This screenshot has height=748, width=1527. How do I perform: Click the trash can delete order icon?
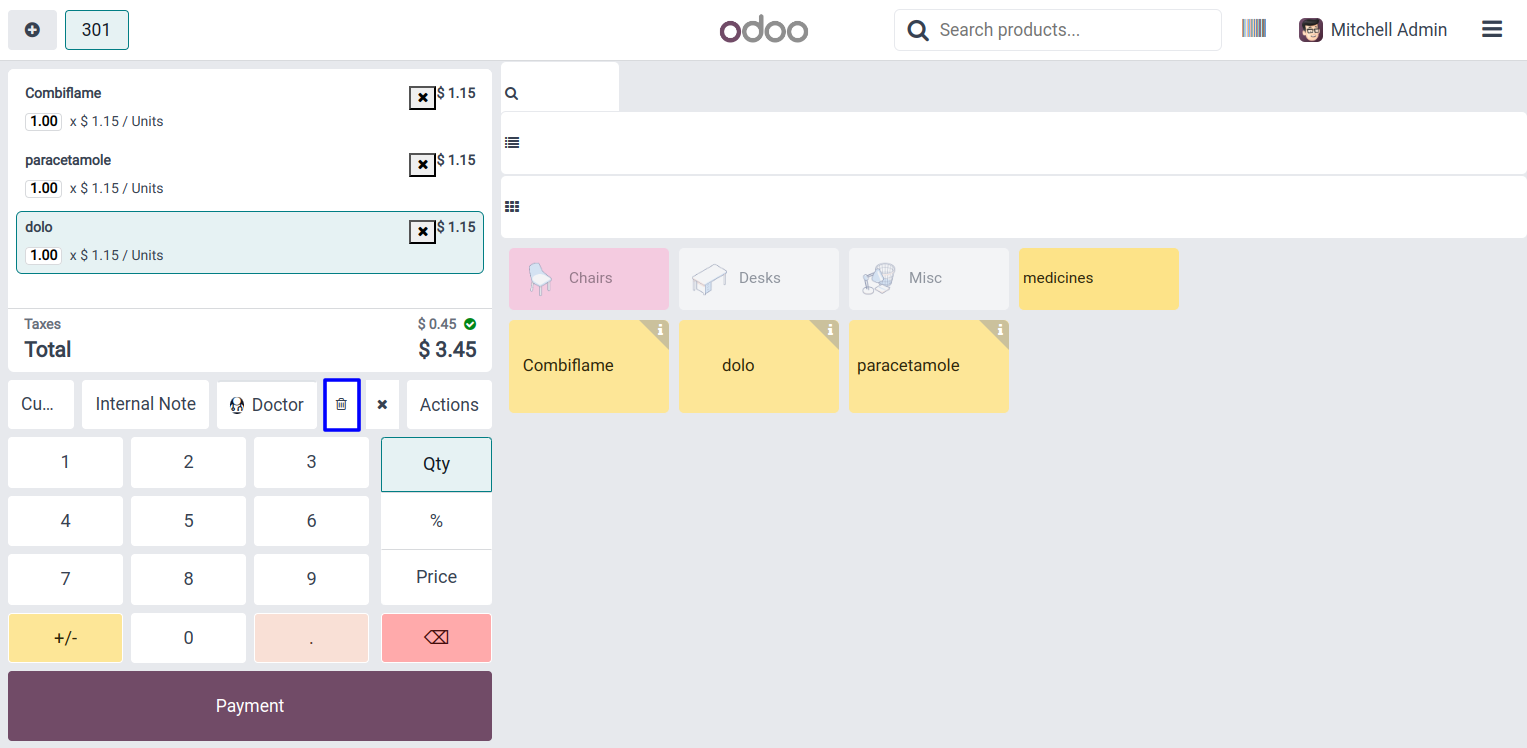click(x=341, y=405)
